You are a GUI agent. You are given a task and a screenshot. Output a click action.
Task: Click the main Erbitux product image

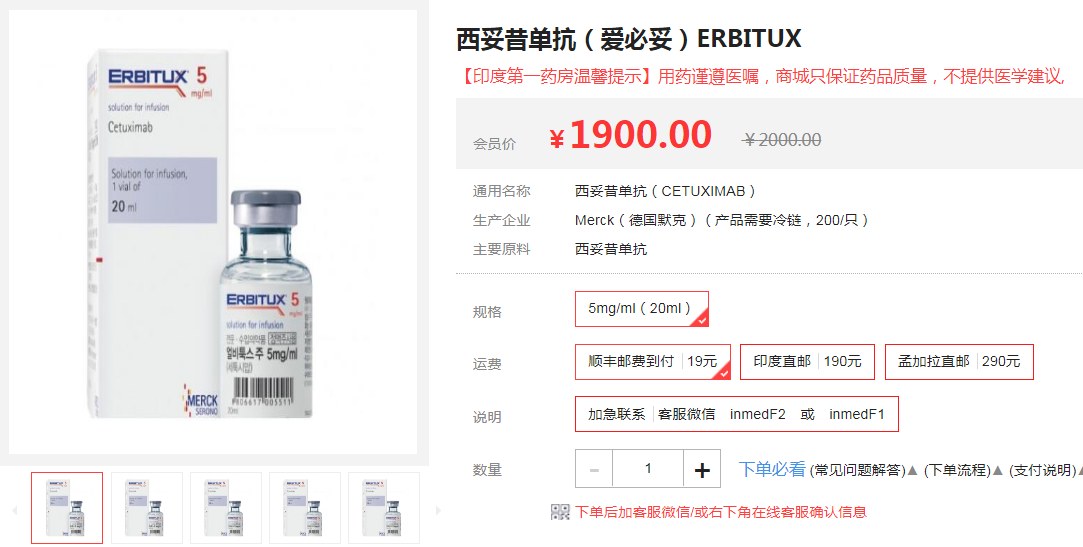click(213, 232)
